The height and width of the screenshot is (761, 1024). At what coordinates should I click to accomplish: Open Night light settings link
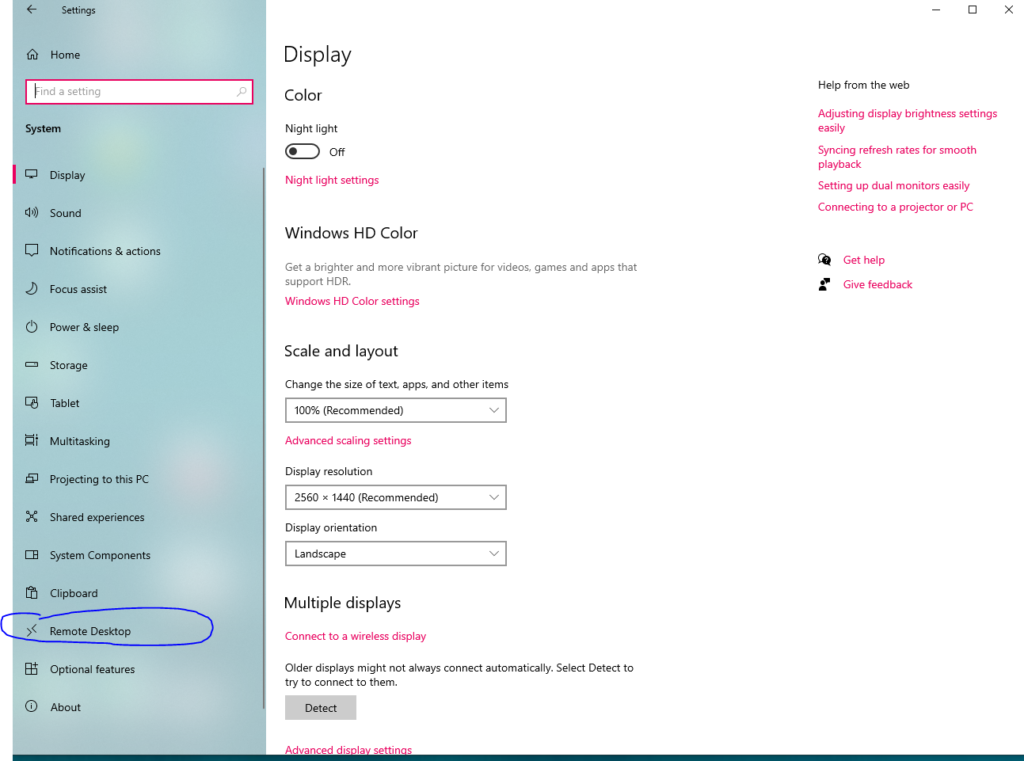pos(332,180)
